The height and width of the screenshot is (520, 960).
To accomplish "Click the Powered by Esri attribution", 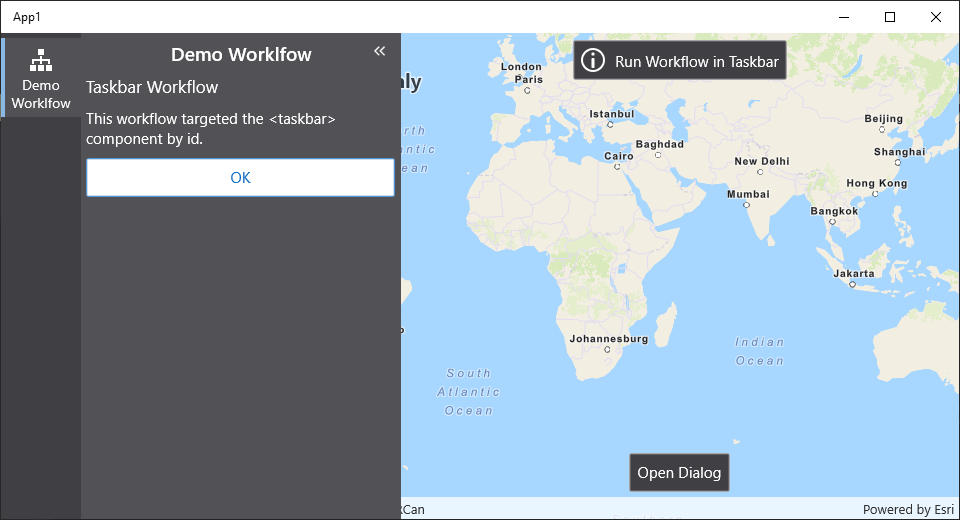I will [908, 510].
